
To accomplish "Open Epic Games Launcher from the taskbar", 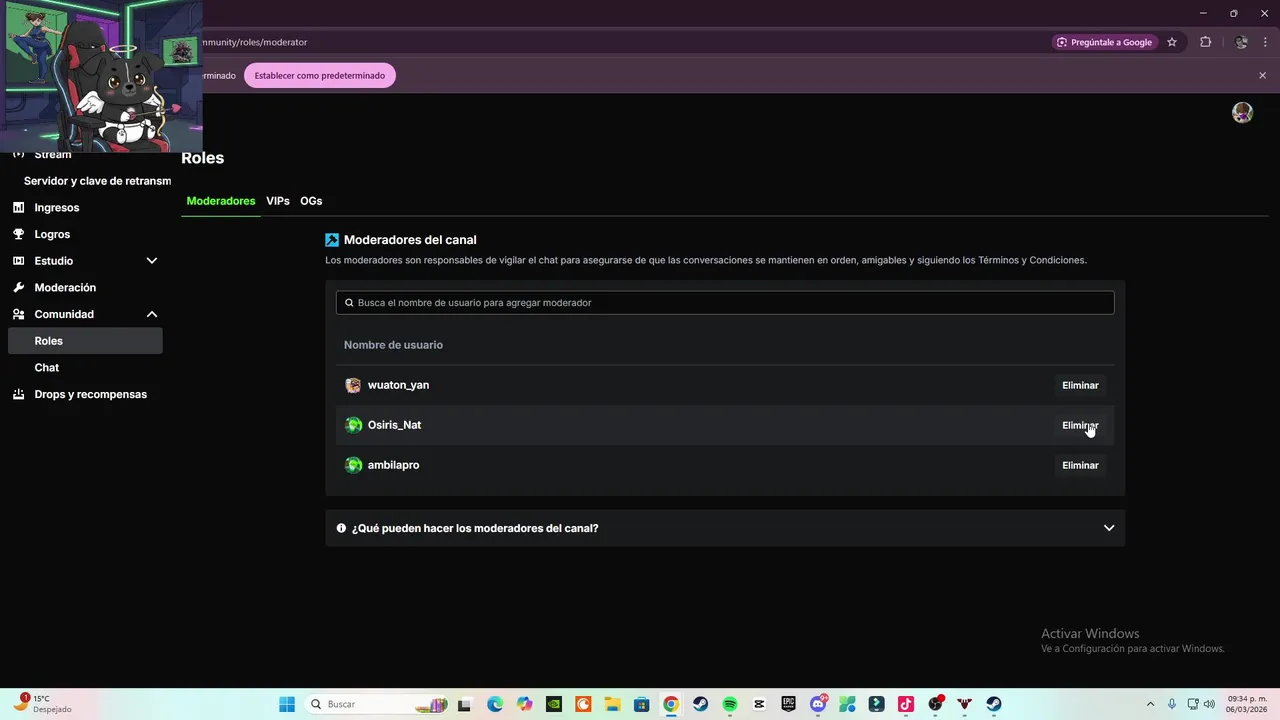I will (789, 704).
